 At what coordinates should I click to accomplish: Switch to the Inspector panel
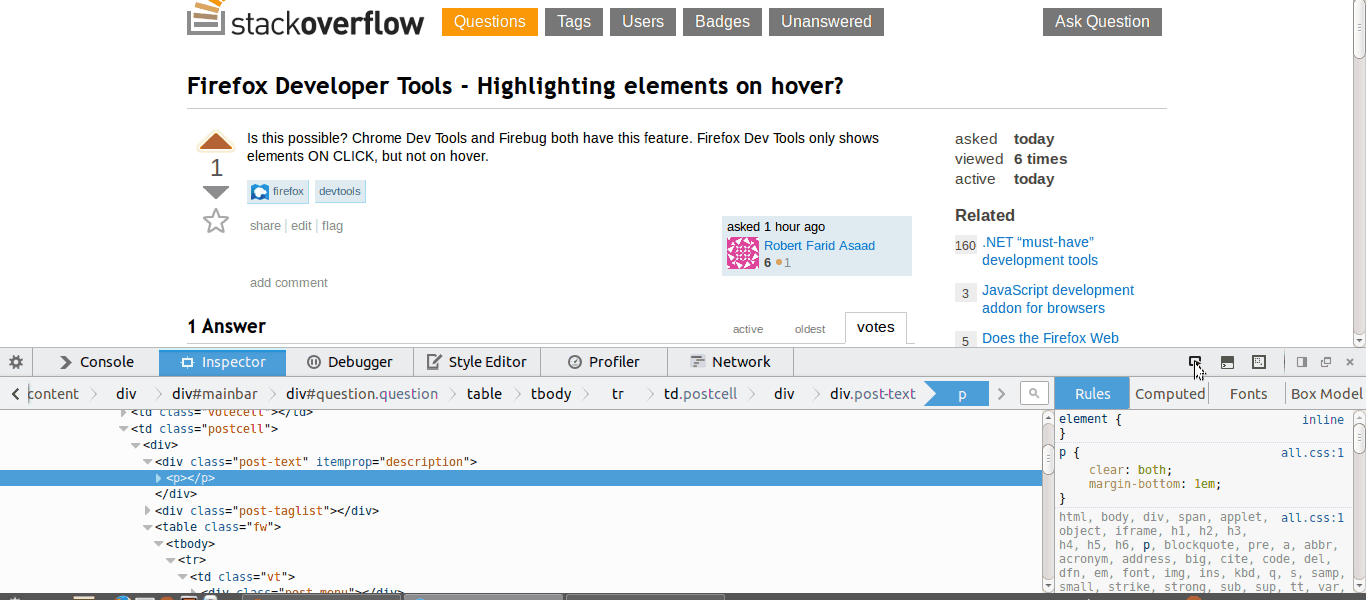222,362
